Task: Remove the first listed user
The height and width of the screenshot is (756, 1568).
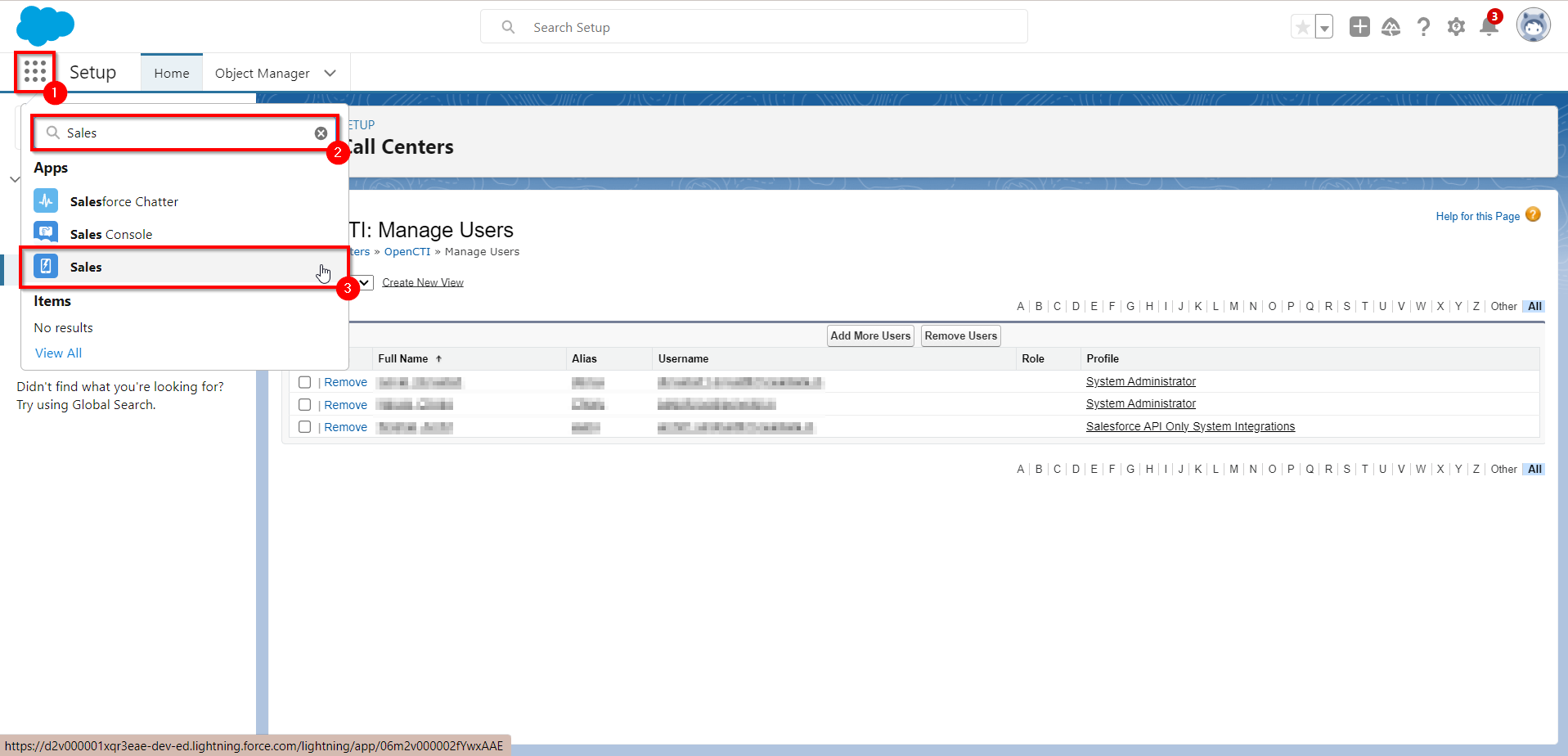Action: point(345,382)
